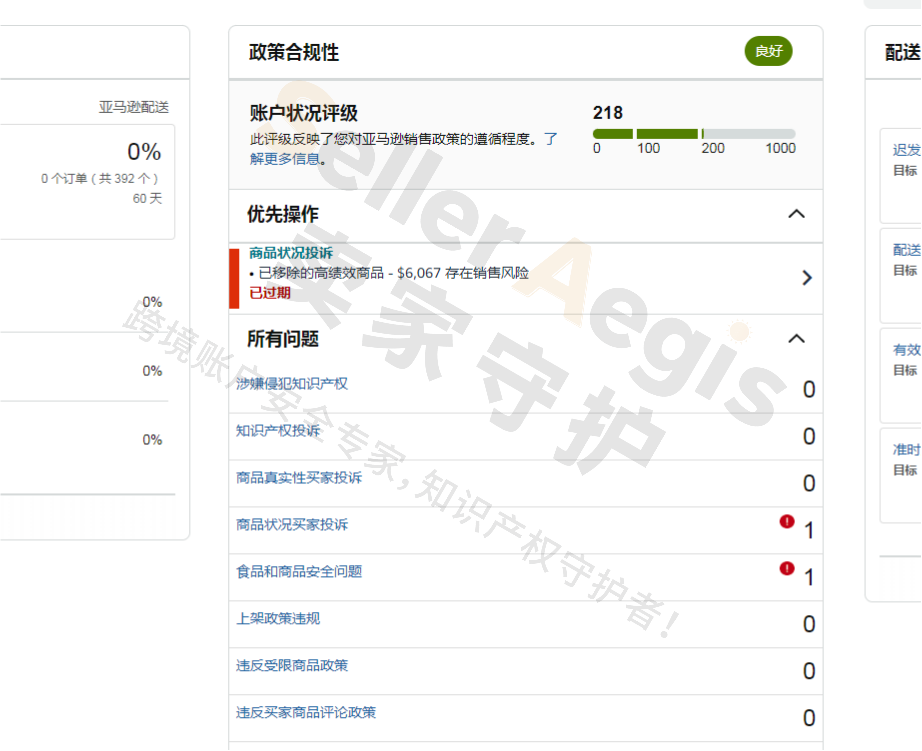Open 上架政策违规 link
The width and height of the screenshot is (922, 751).
pos(278,619)
